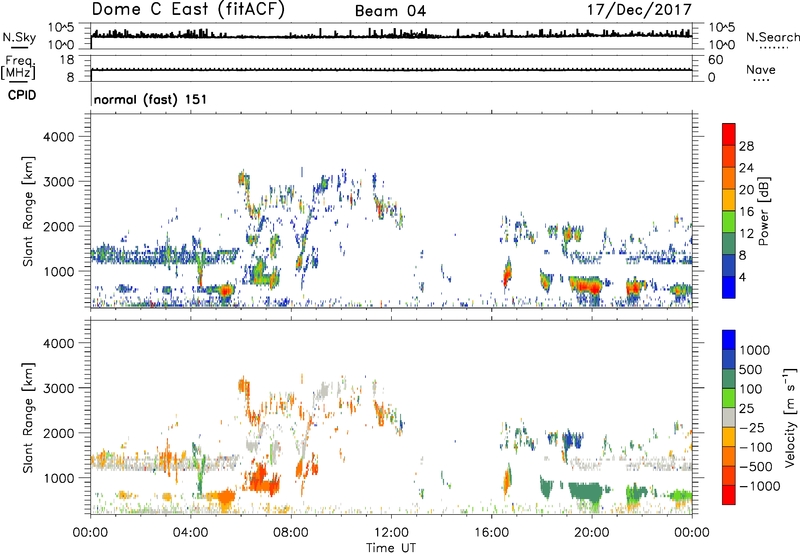Image resolution: width=800 pixels, height=554 pixels.
Task: Click the date '17/Dec/2017'
Action: point(639,9)
